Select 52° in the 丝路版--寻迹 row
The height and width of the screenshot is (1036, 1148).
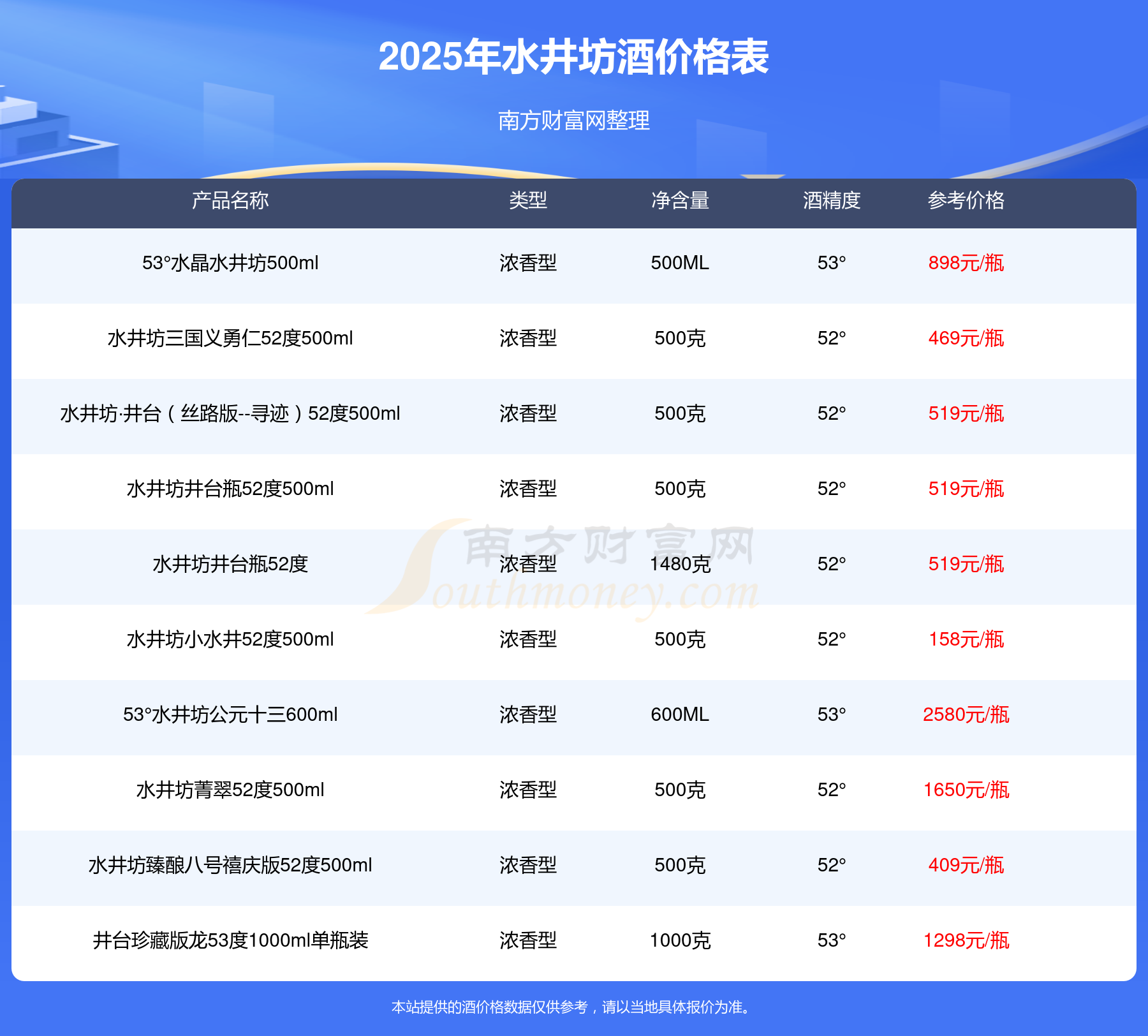(x=832, y=413)
